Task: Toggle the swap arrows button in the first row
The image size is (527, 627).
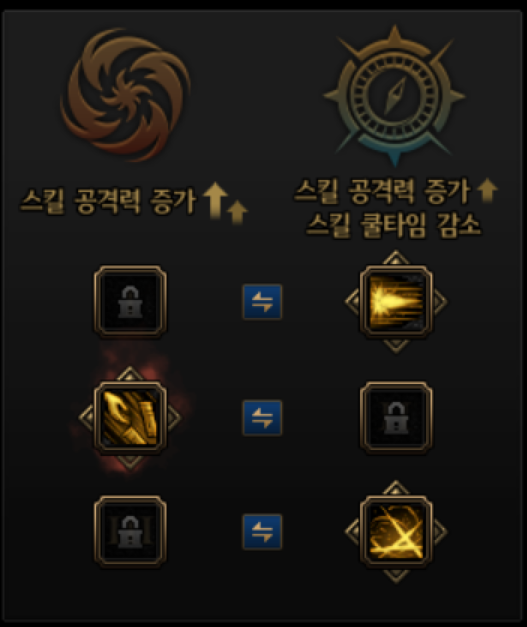Action: tap(262, 302)
